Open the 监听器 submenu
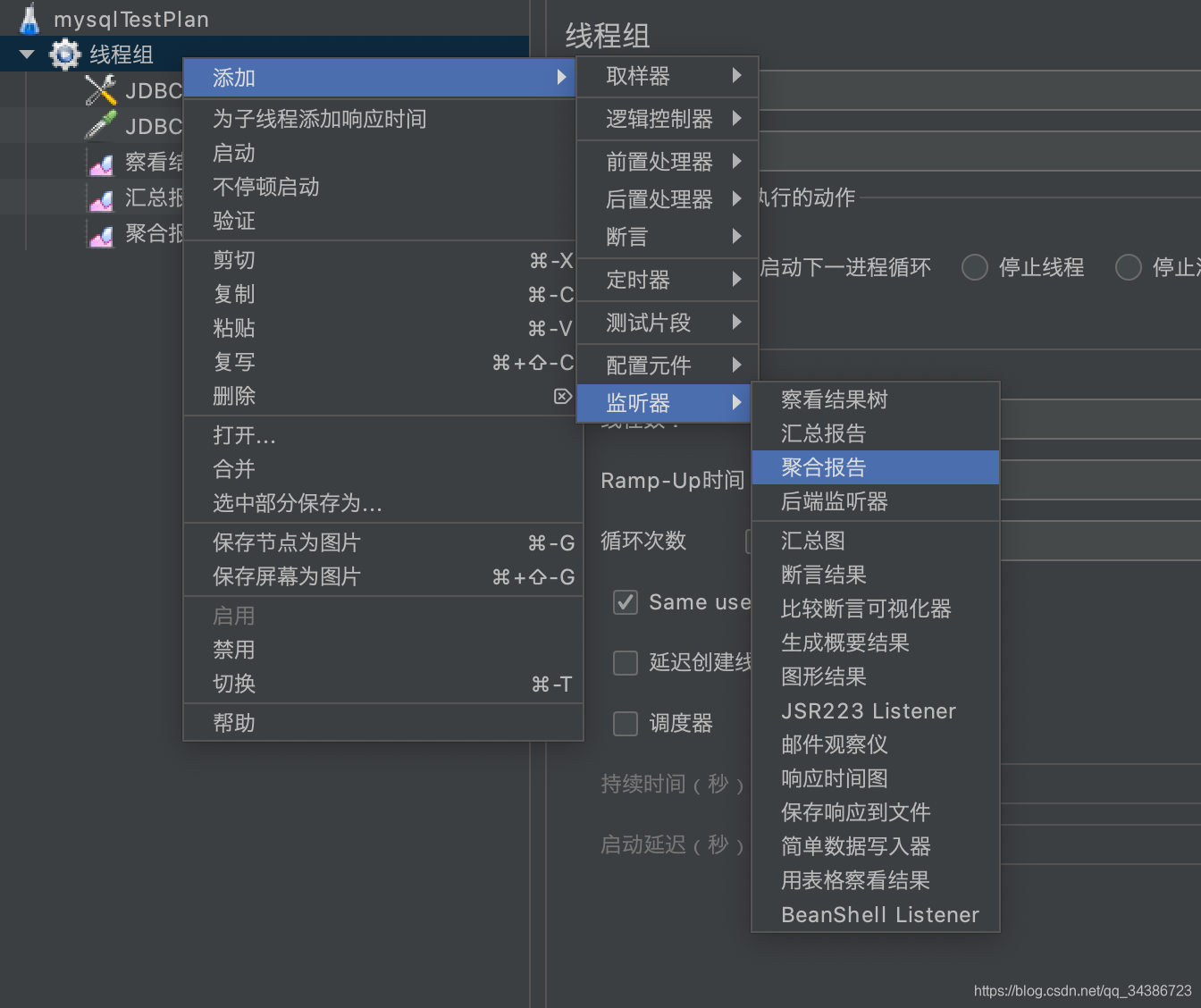The height and width of the screenshot is (1008, 1201). pyautogui.click(x=664, y=403)
